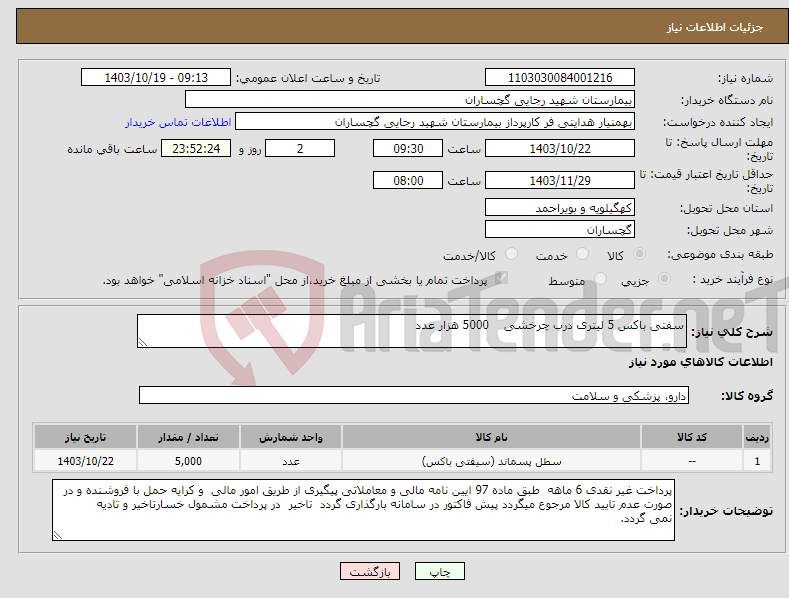Click the بازگشت back button
This screenshot has height=598, width=789.
click(370, 571)
